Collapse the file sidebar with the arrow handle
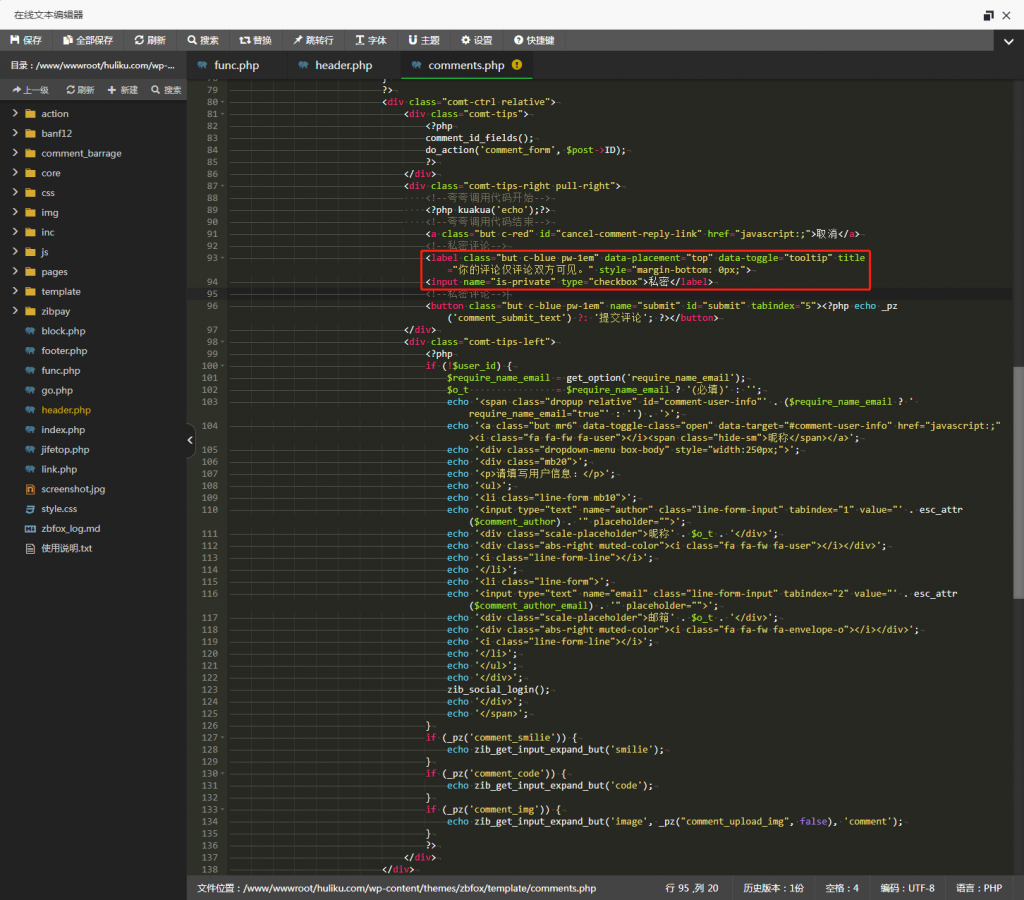 click(190, 440)
